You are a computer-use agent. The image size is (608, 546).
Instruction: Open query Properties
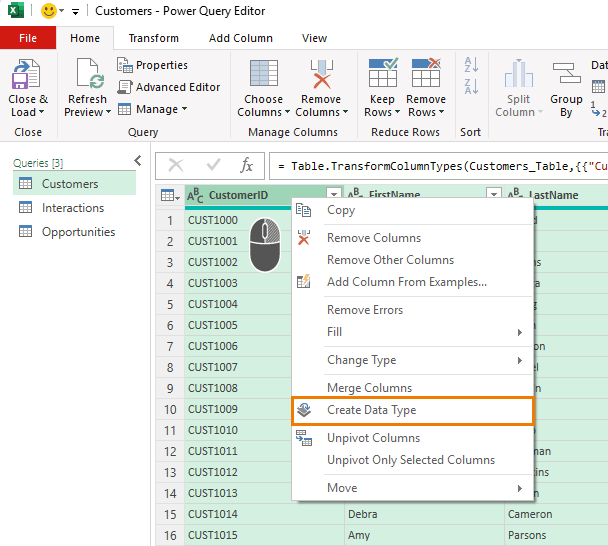click(x=152, y=65)
